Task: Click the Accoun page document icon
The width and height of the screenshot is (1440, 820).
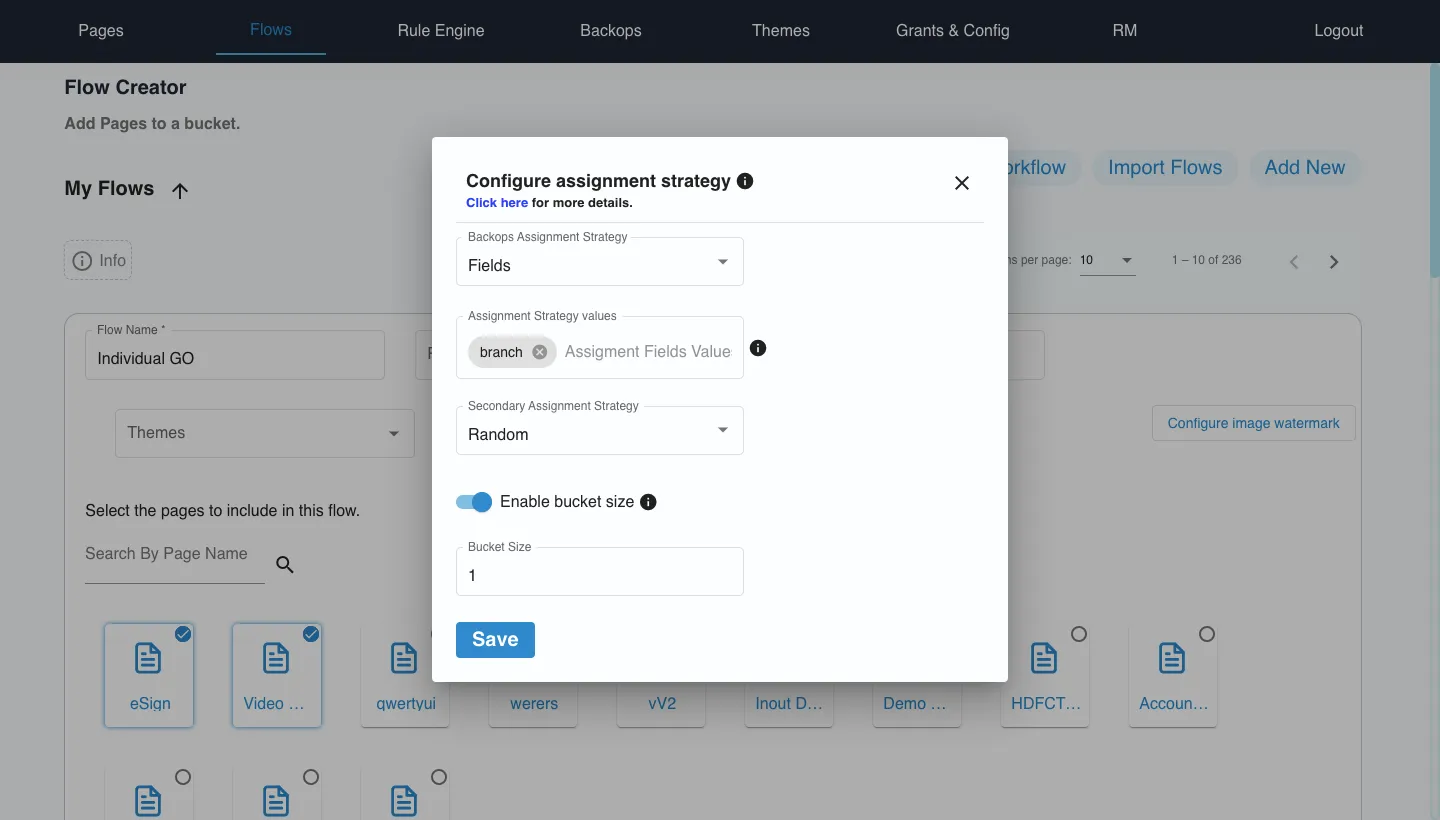Action: click(x=1172, y=658)
